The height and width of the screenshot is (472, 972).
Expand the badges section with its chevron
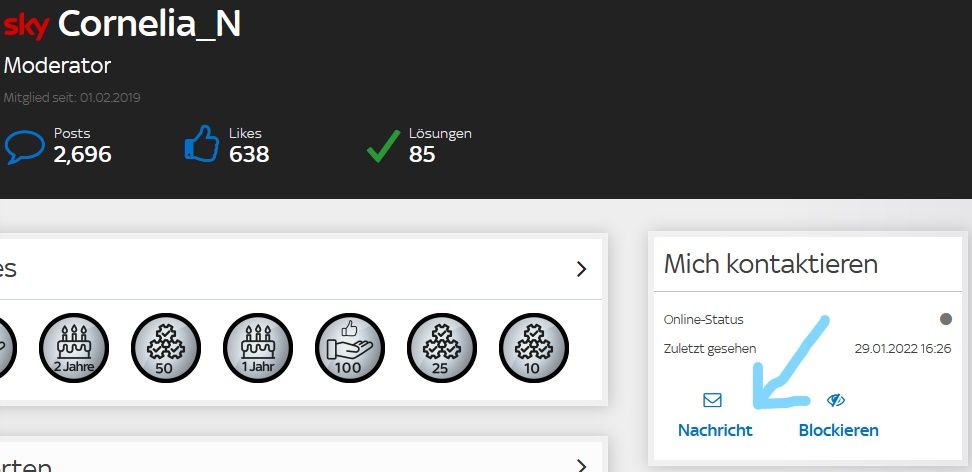pos(582,269)
